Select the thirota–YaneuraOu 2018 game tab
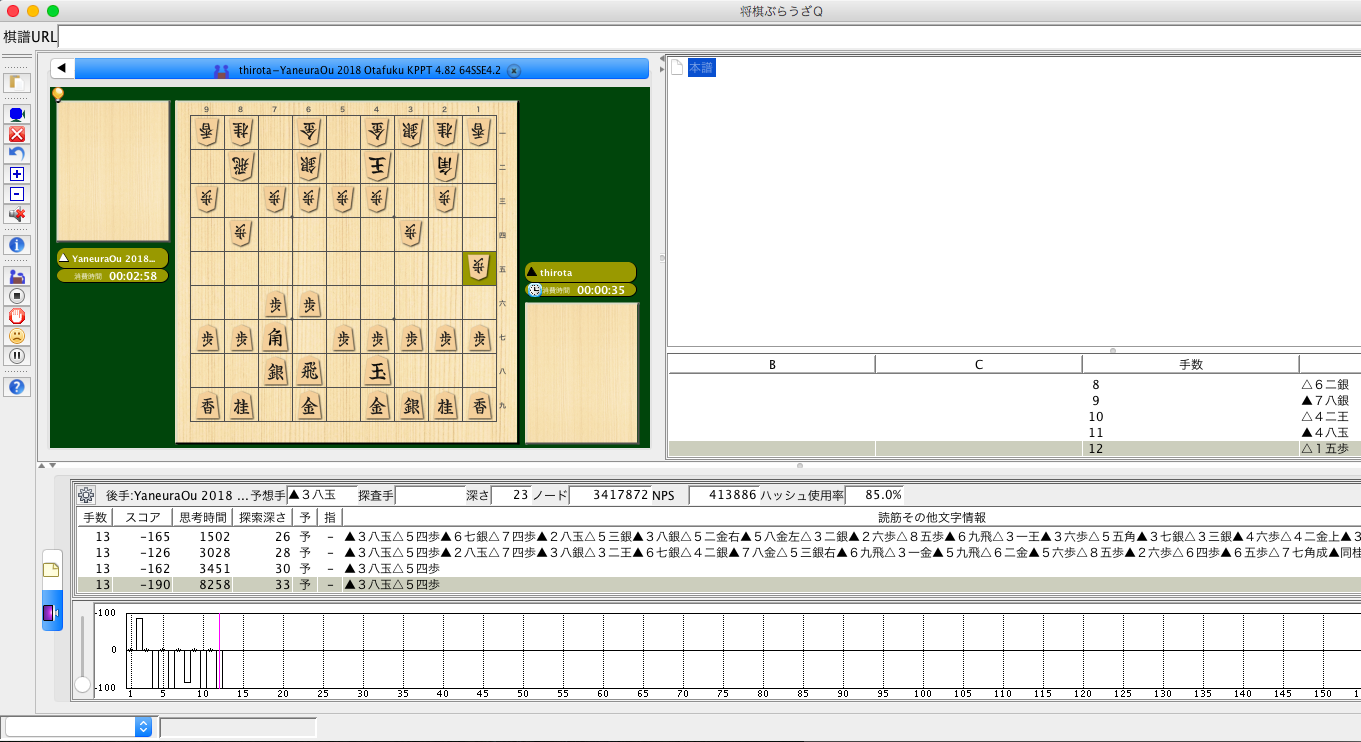The width and height of the screenshot is (1361, 742). pyautogui.click(x=362, y=70)
